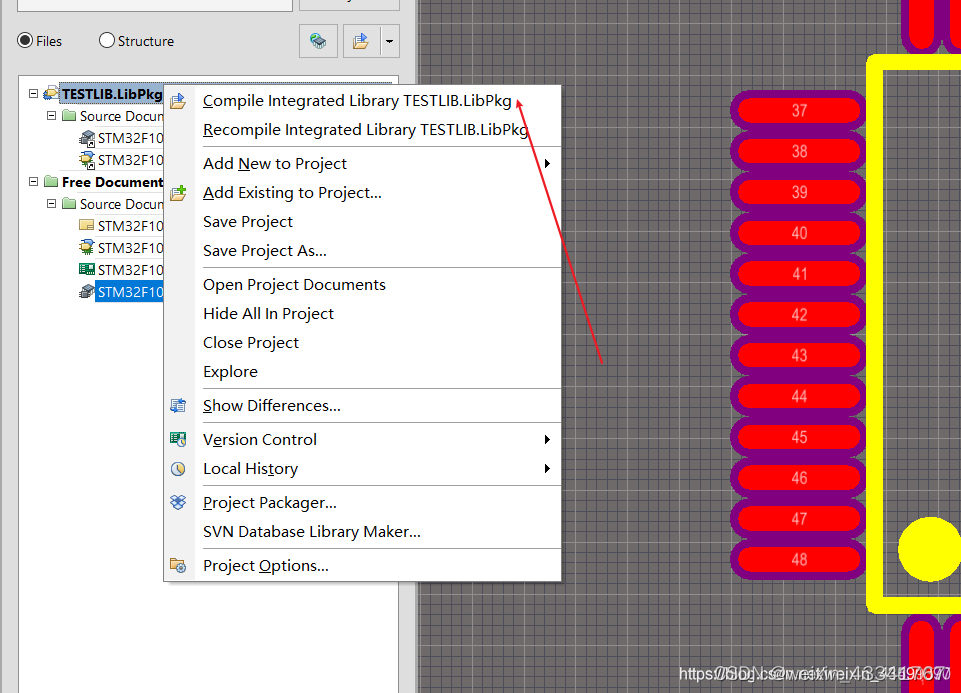Screen dimensions: 961x693
Task: Click the Project Packager icon
Action: tap(178, 502)
